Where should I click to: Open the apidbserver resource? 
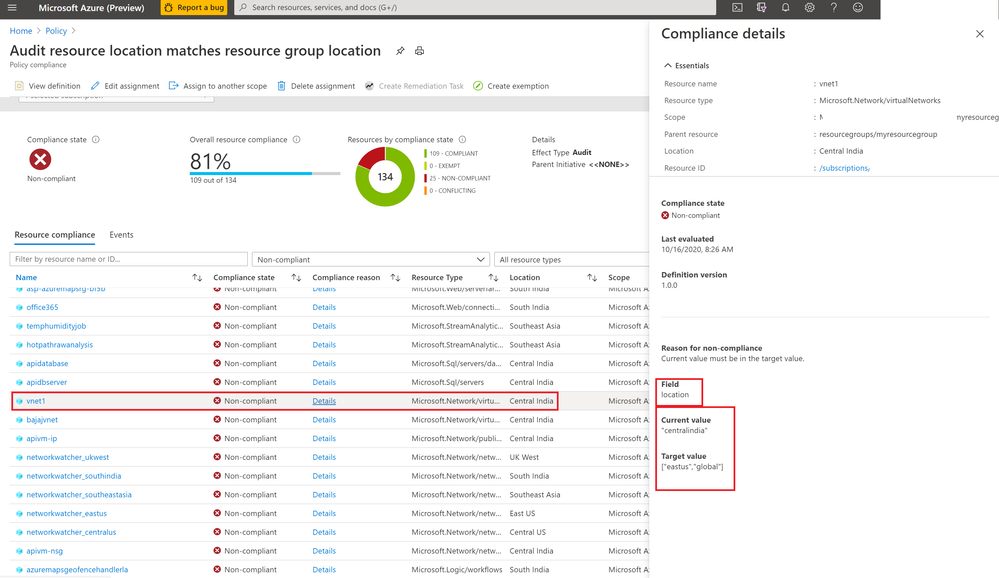(47, 382)
